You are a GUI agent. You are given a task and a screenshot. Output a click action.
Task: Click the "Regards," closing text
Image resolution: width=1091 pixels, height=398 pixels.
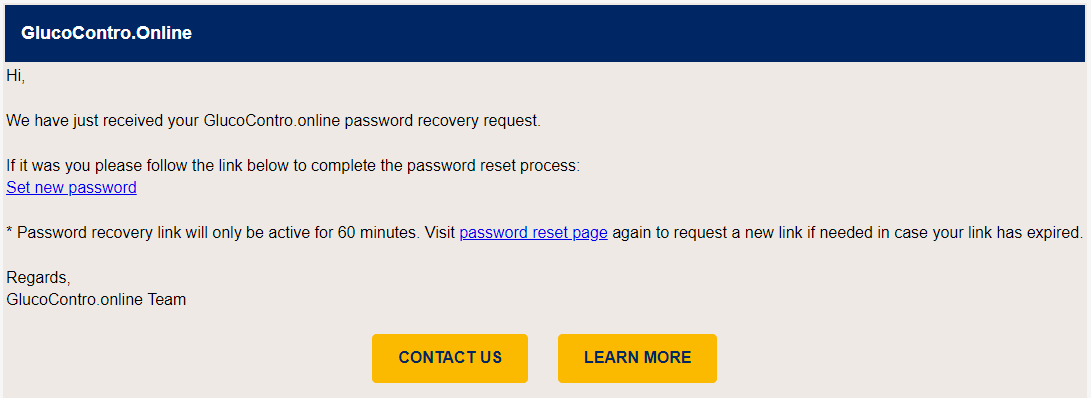coord(38,278)
